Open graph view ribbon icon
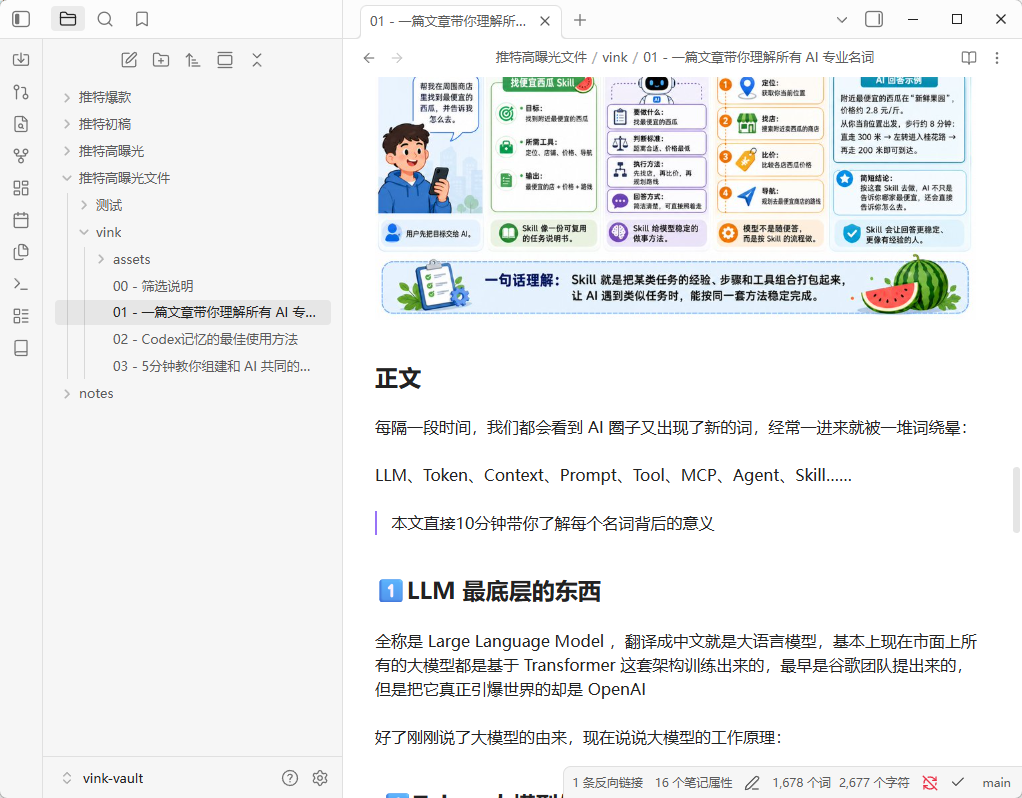This screenshot has width=1022, height=798. [21, 156]
